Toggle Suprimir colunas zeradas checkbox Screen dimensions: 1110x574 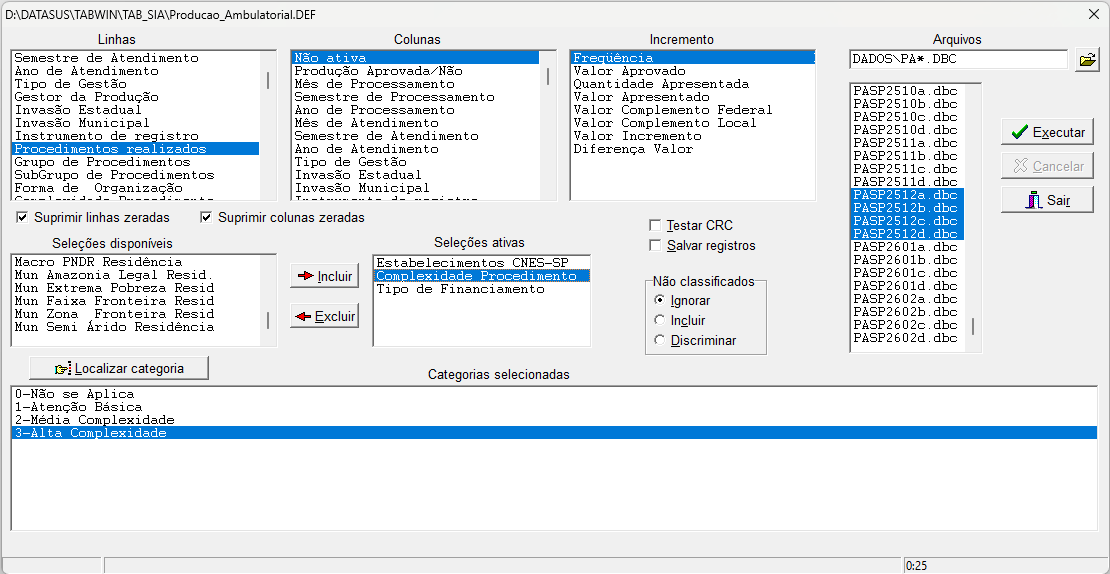click(206, 218)
